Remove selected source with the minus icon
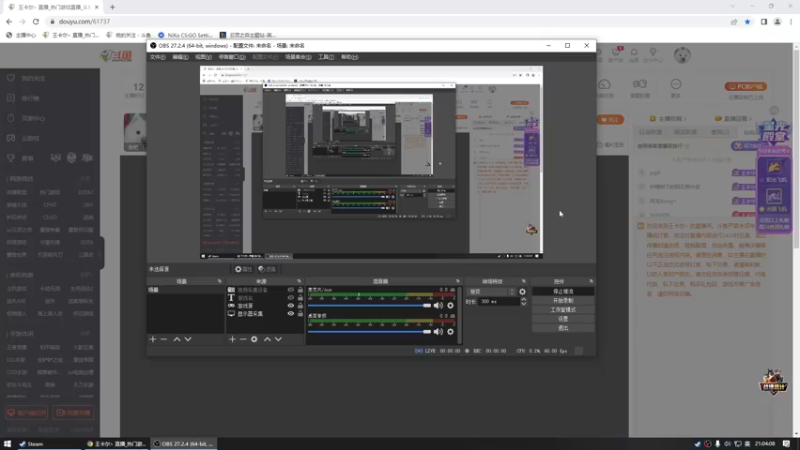800x450 pixels. [x=243, y=339]
